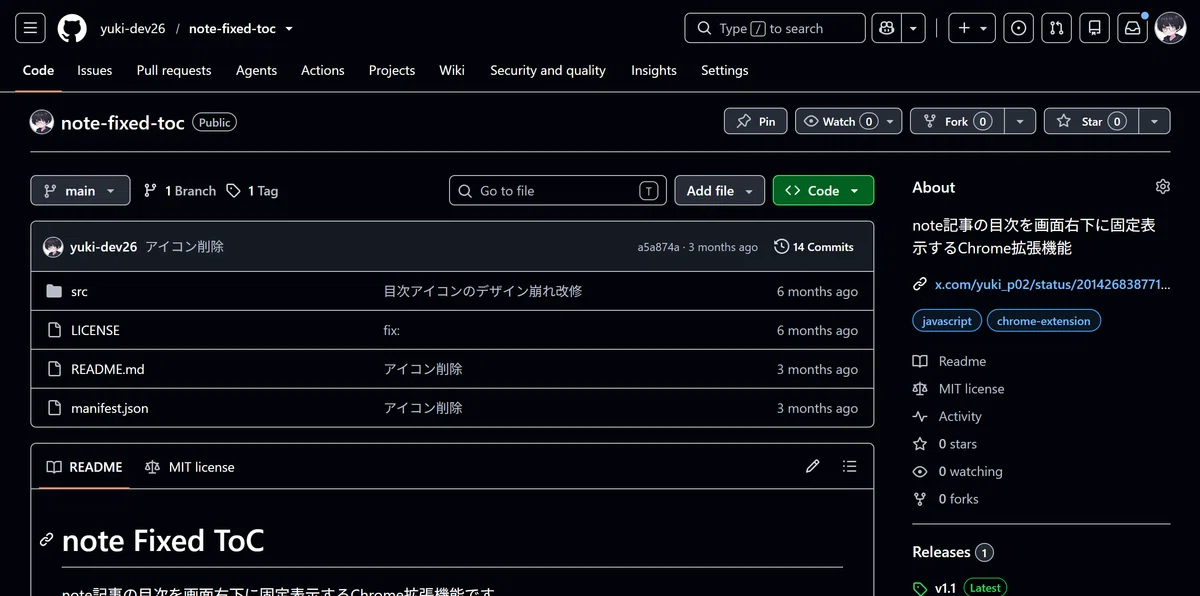Open the Projects tab
The image size is (1200, 596).
point(392,70)
